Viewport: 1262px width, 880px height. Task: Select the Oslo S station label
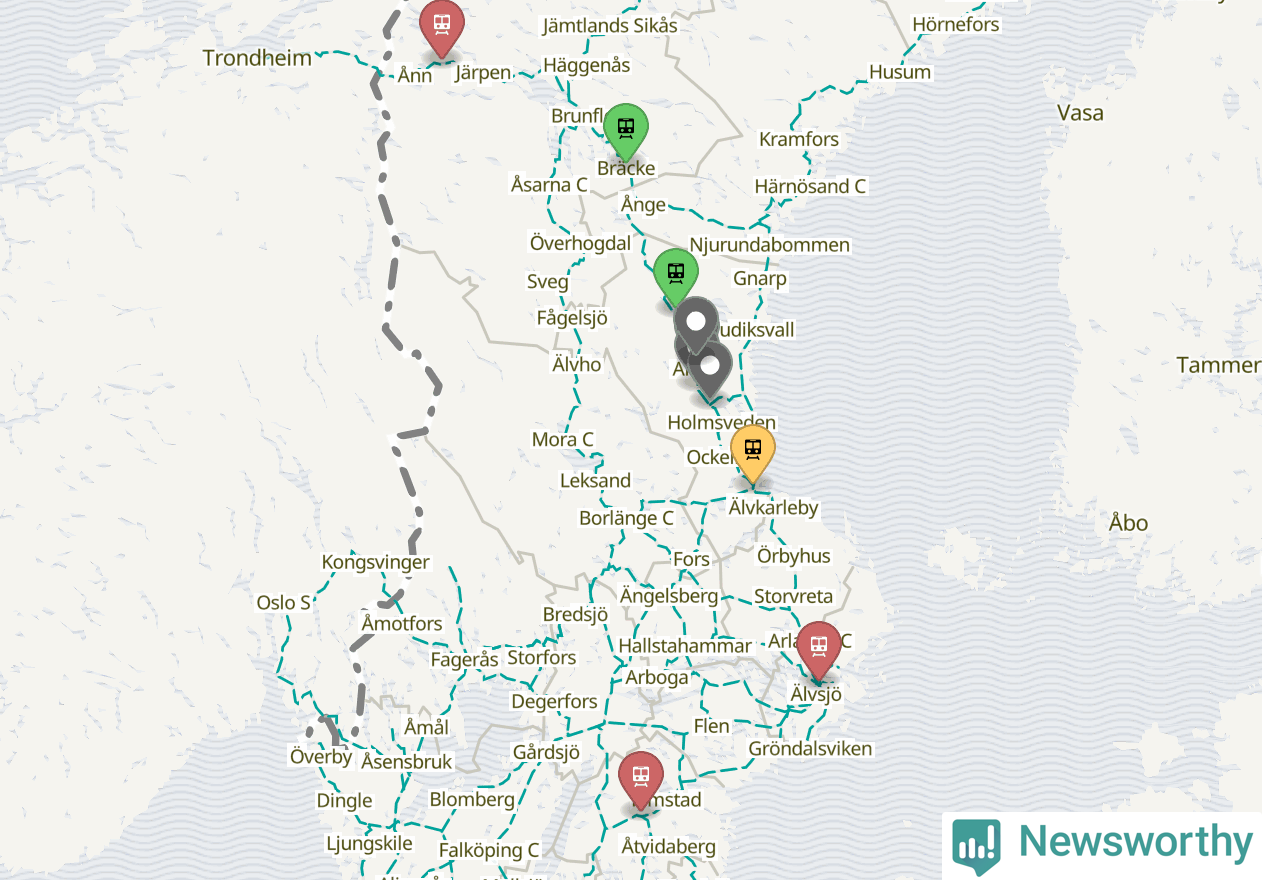click(283, 602)
